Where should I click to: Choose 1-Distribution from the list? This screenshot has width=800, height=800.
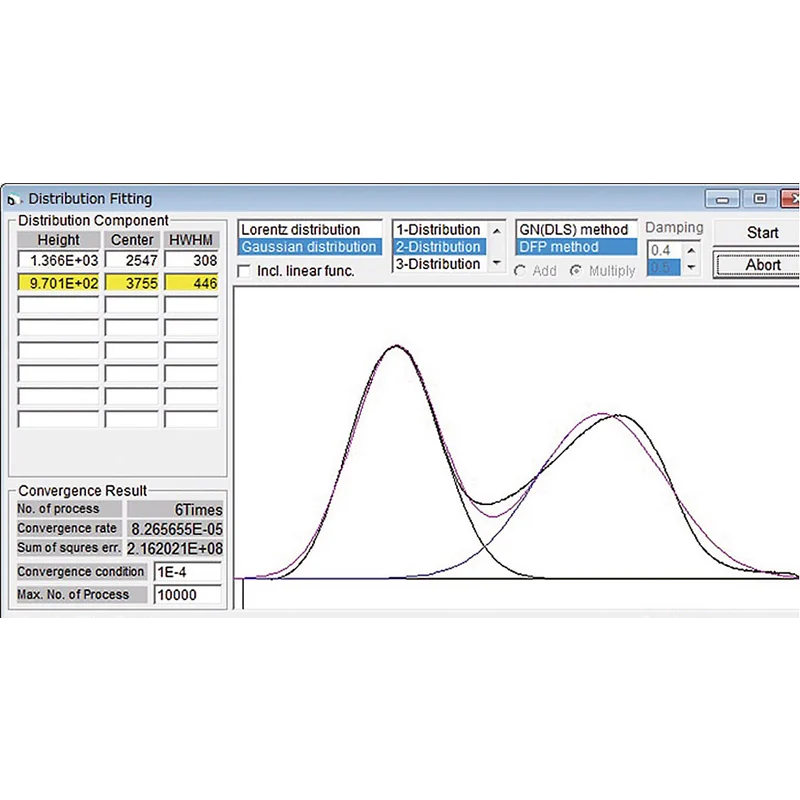[x=439, y=230]
